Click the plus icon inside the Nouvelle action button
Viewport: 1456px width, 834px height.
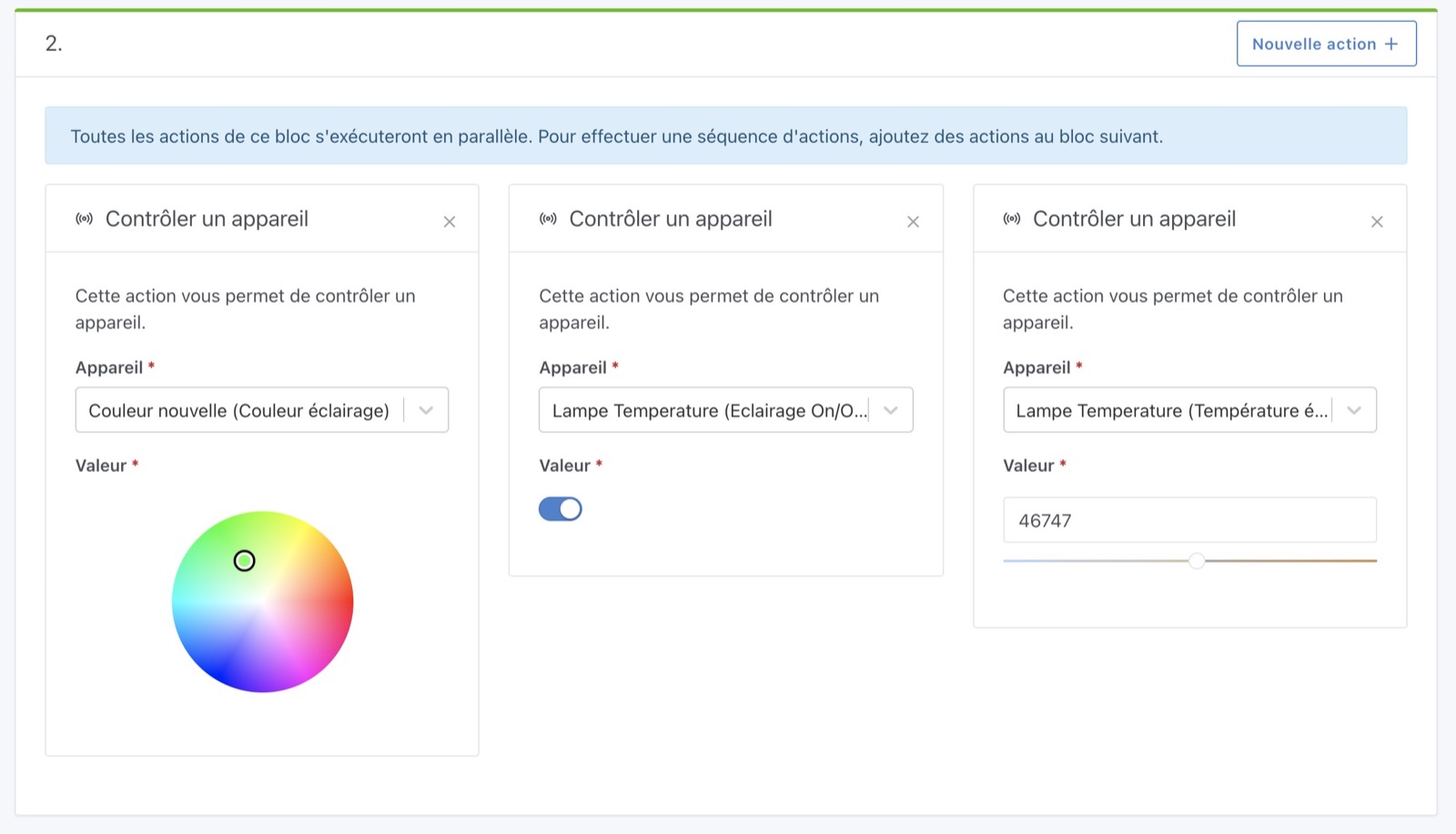pyautogui.click(x=1392, y=43)
